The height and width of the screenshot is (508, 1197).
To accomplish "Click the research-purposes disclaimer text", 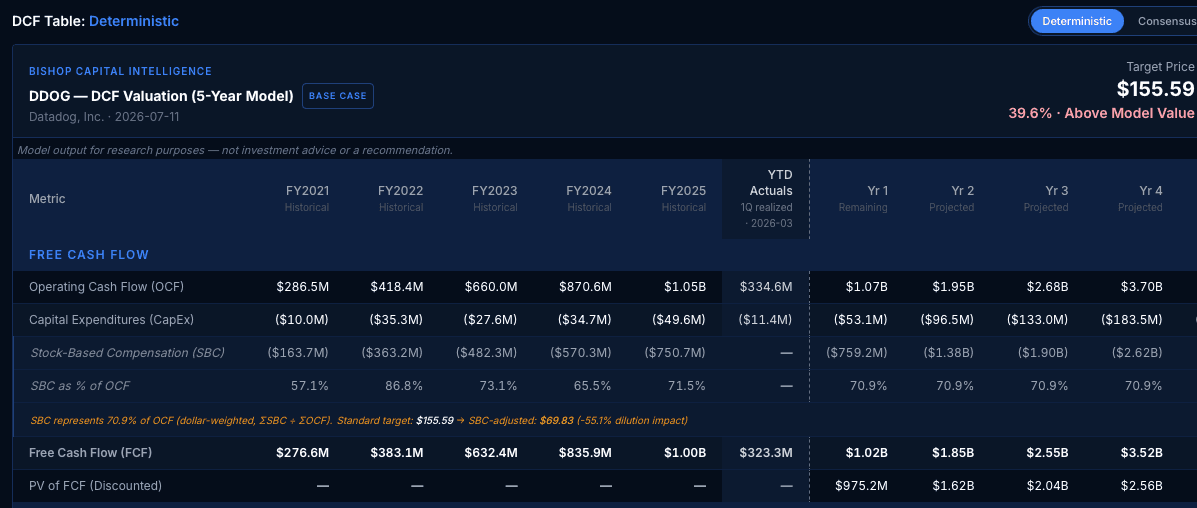I will click(x=235, y=150).
